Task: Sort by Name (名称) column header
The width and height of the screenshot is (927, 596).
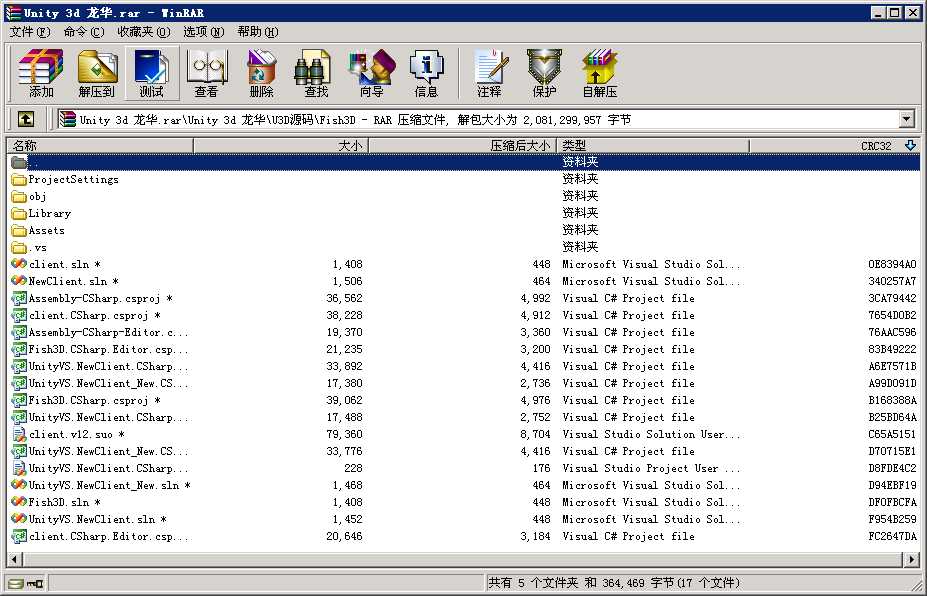Action: tap(100, 145)
